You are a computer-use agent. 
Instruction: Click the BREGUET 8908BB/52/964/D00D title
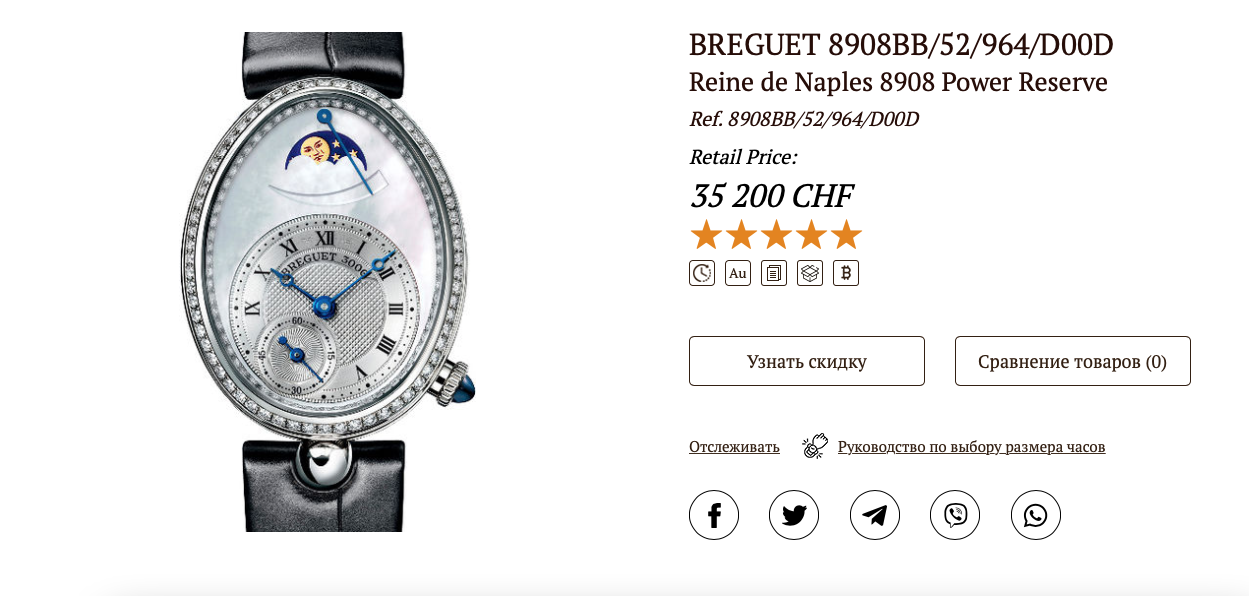(x=901, y=45)
